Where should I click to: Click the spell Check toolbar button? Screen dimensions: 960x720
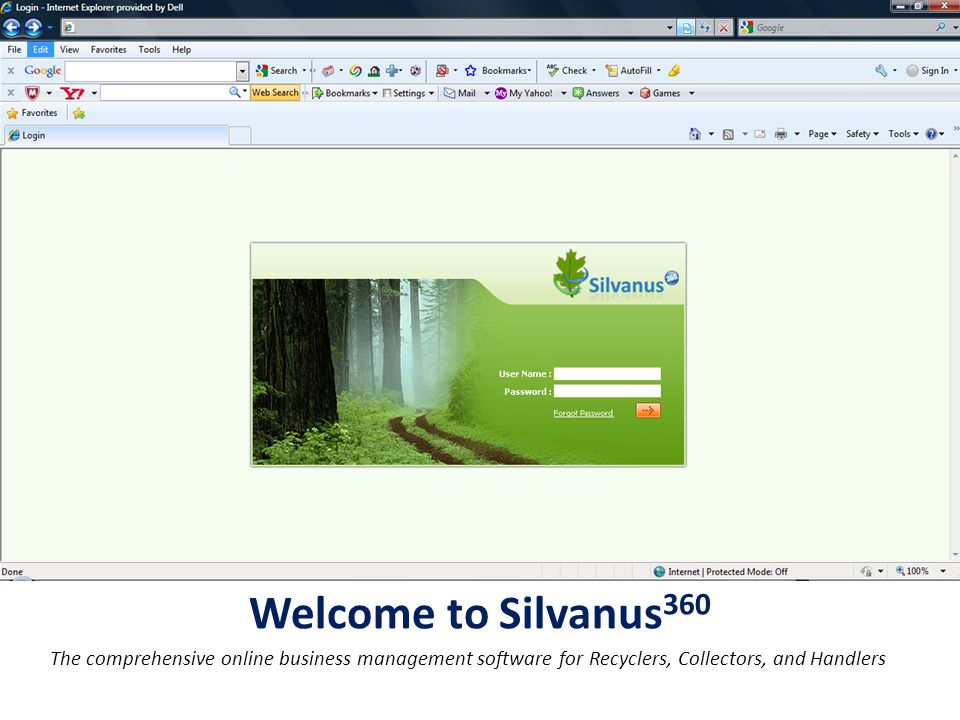tap(567, 70)
